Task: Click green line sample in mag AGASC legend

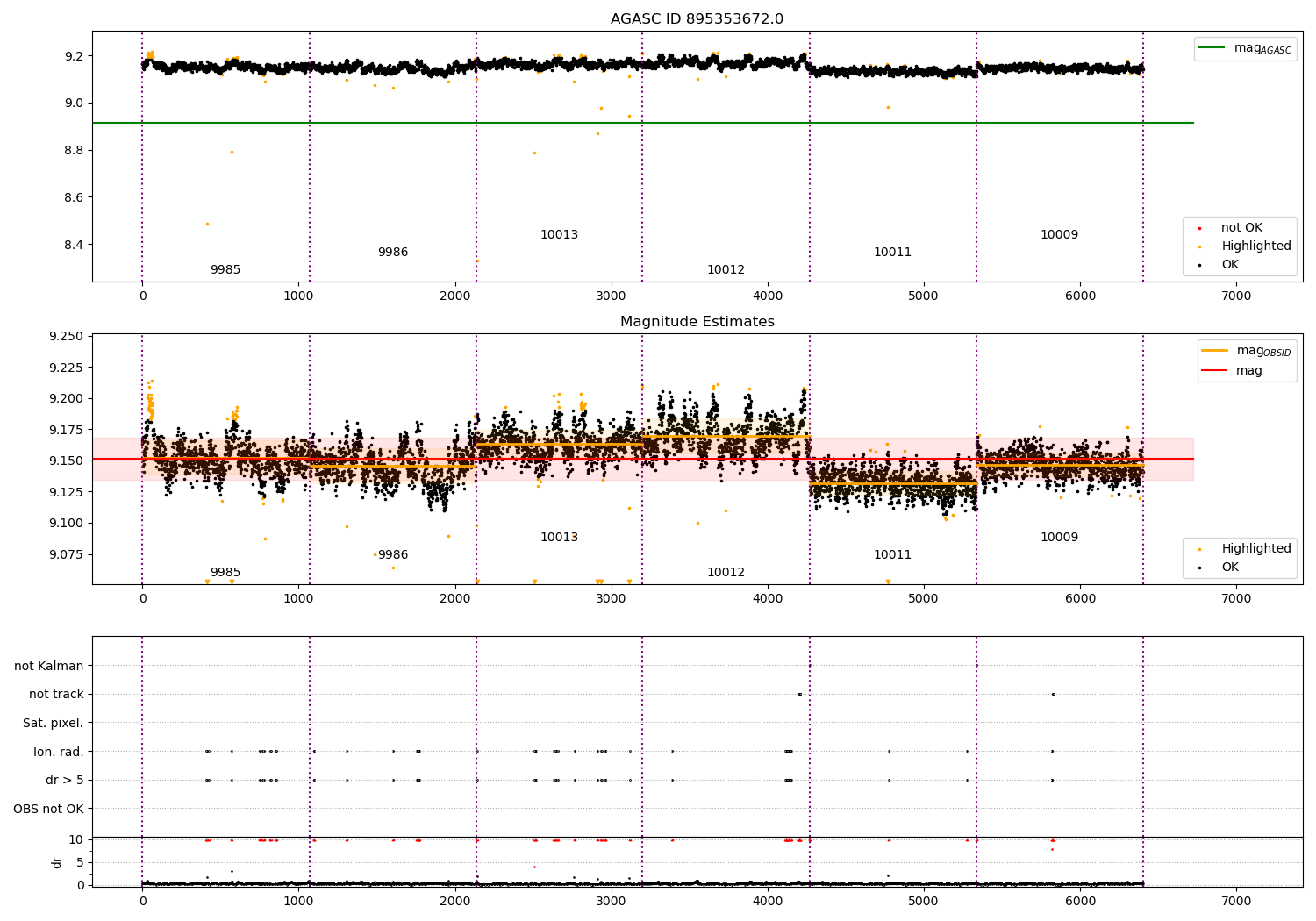Action: [x=1212, y=48]
